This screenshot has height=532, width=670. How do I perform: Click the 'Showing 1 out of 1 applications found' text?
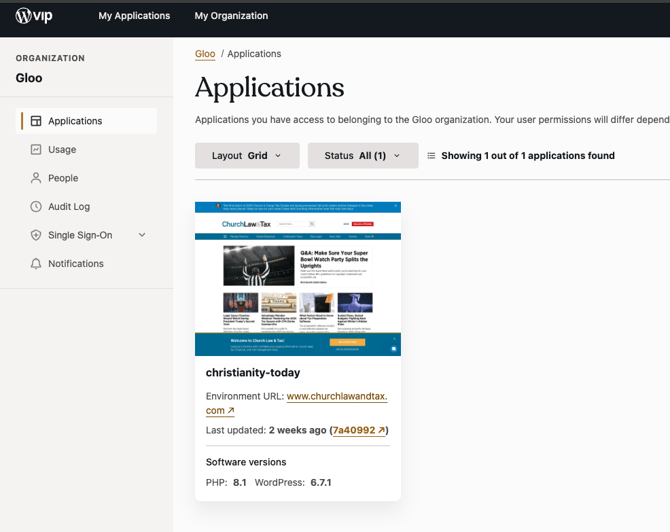(528, 156)
